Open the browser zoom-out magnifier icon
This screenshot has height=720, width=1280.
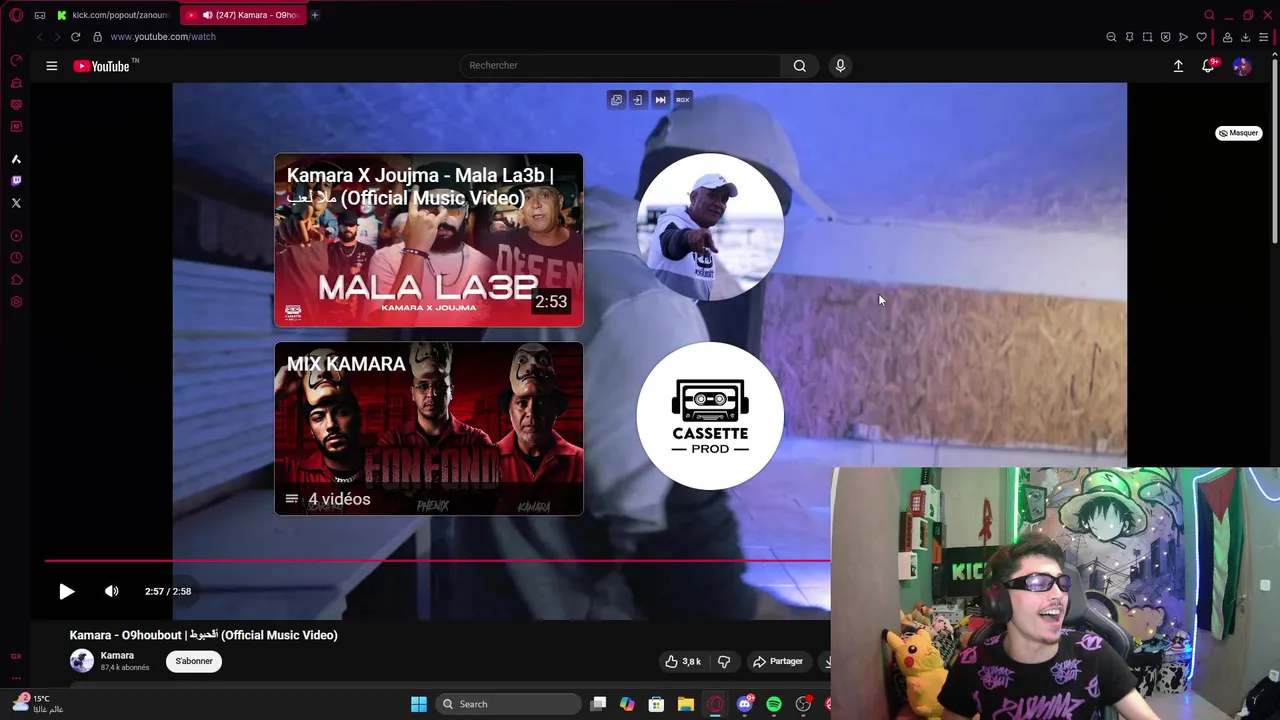1111,37
